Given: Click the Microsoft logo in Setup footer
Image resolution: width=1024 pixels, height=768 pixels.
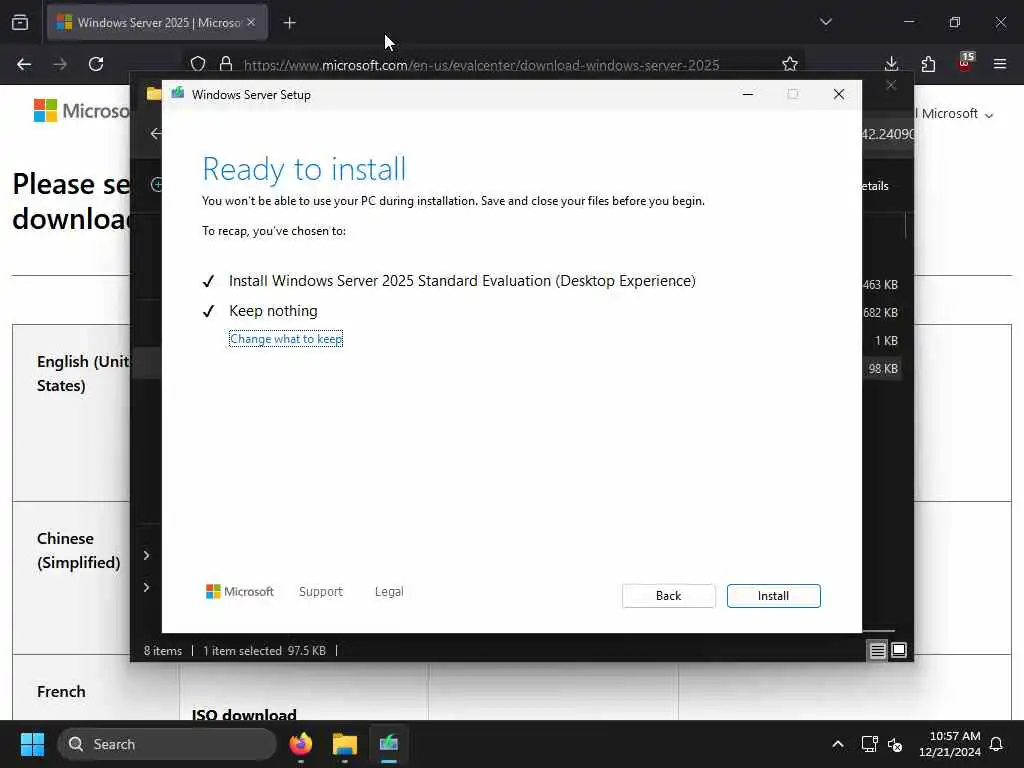Looking at the screenshot, I should pos(240,592).
